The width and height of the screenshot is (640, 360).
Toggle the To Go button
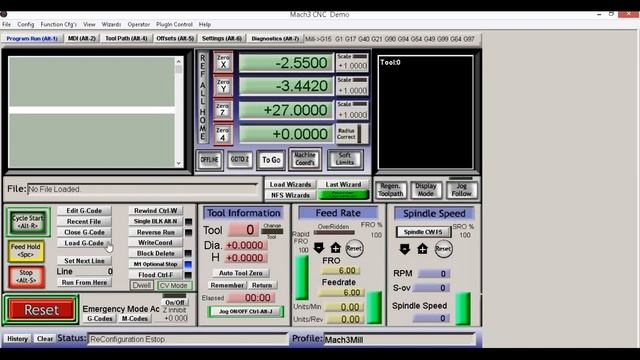pyautogui.click(x=271, y=160)
